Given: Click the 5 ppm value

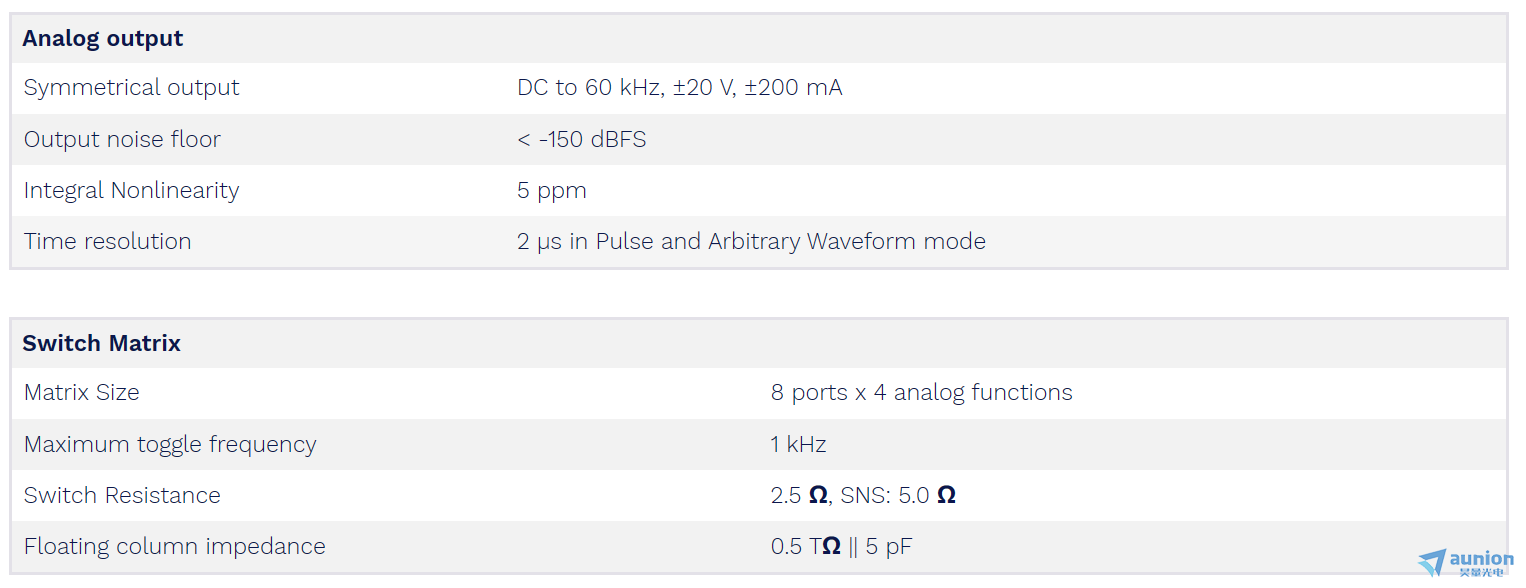Looking at the screenshot, I should tap(552, 191).
